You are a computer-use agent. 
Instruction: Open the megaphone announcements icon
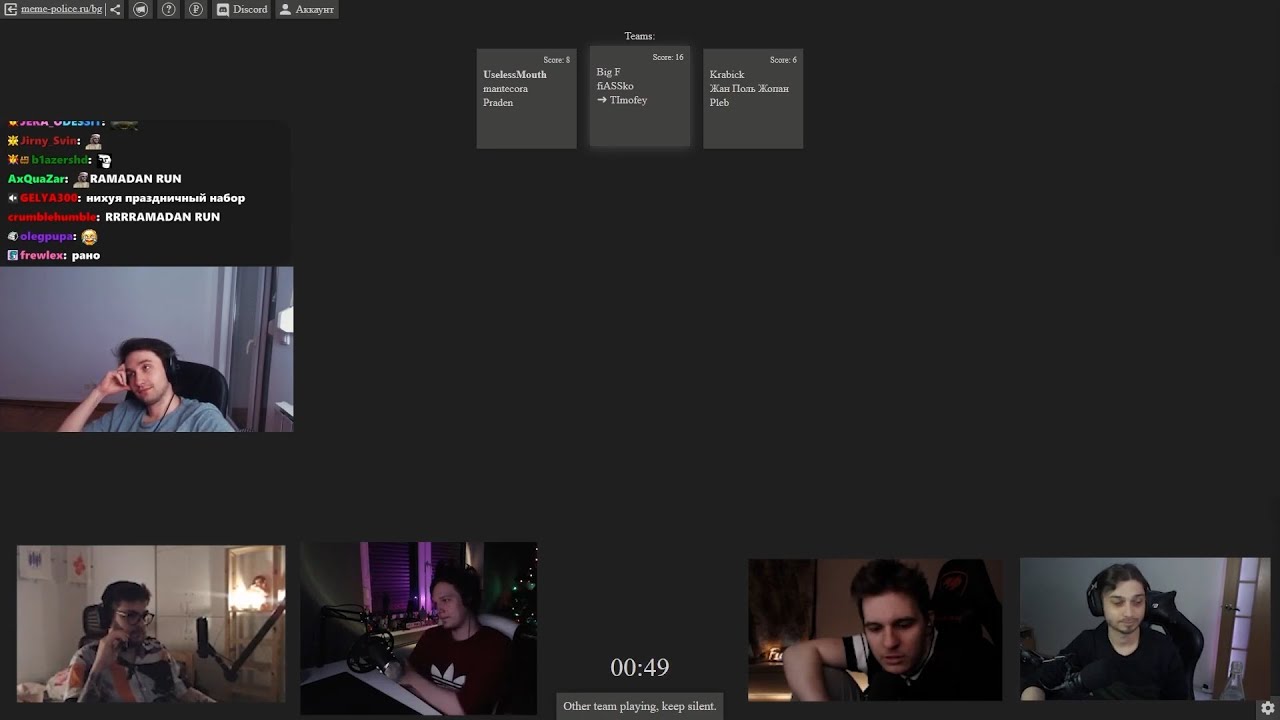click(x=141, y=9)
